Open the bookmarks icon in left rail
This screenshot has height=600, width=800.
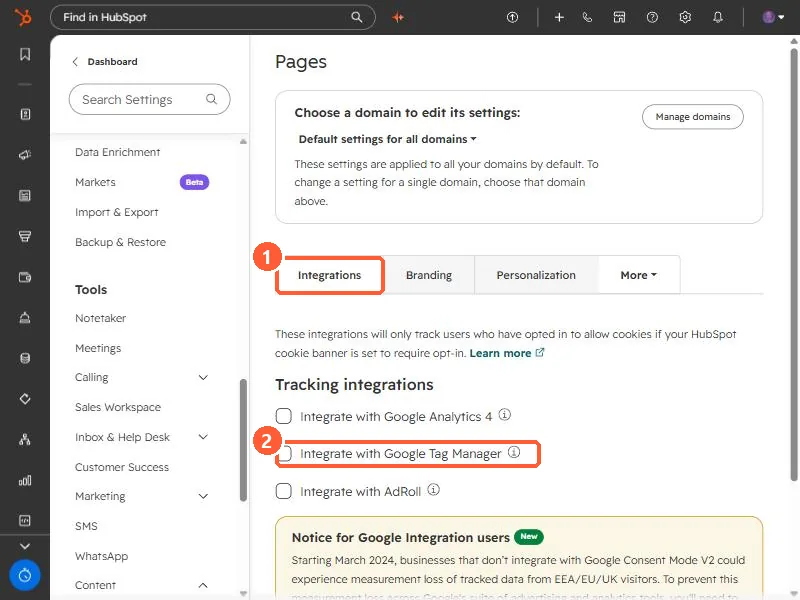25,54
